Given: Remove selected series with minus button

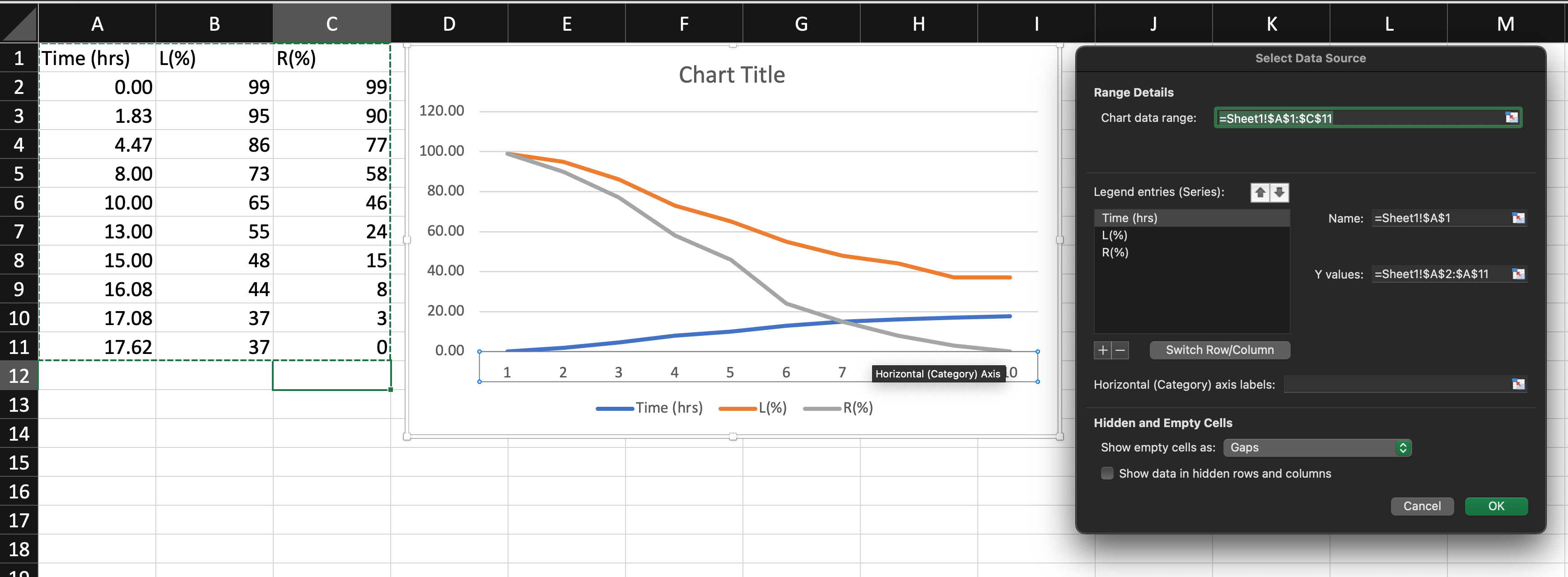Looking at the screenshot, I should [1120, 350].
